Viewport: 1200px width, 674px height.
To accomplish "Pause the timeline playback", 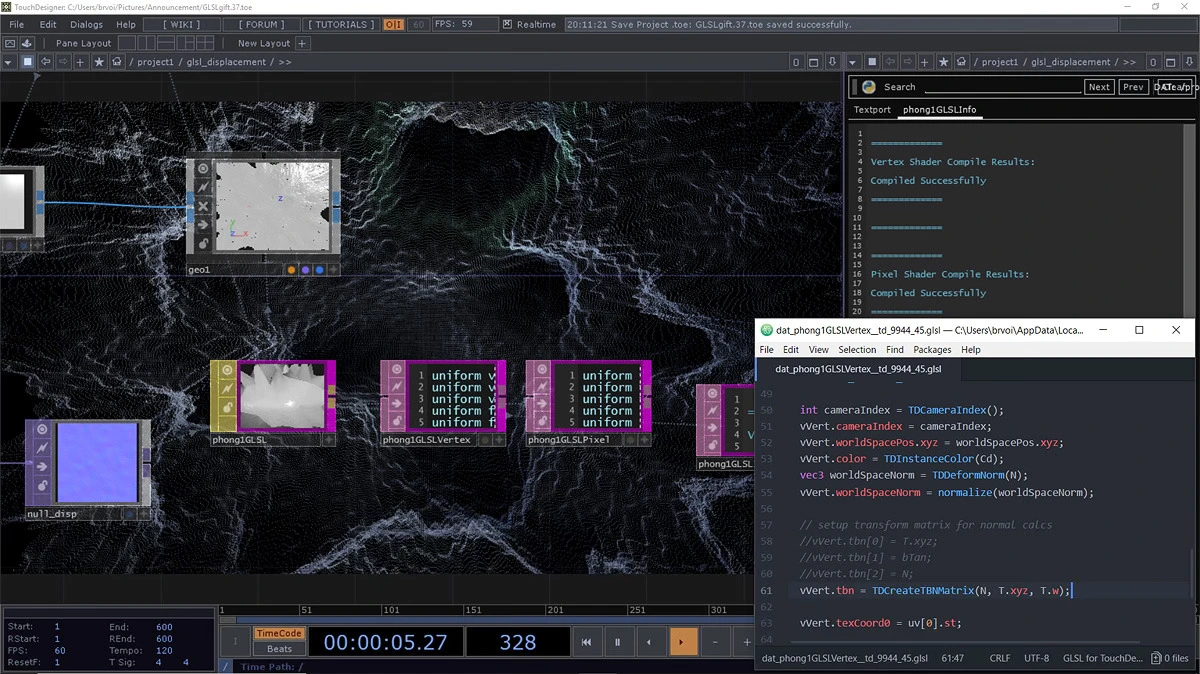I will pos(618,642).
